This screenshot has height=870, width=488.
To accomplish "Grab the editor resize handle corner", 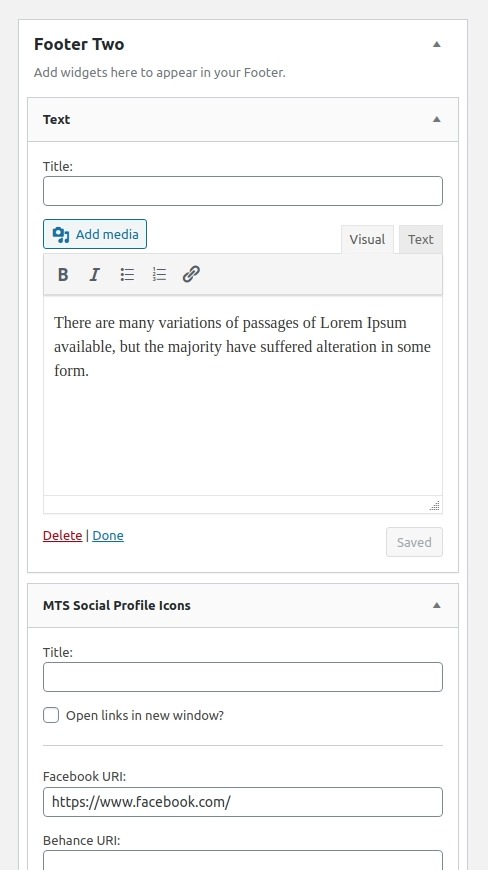I will [435, 505].
